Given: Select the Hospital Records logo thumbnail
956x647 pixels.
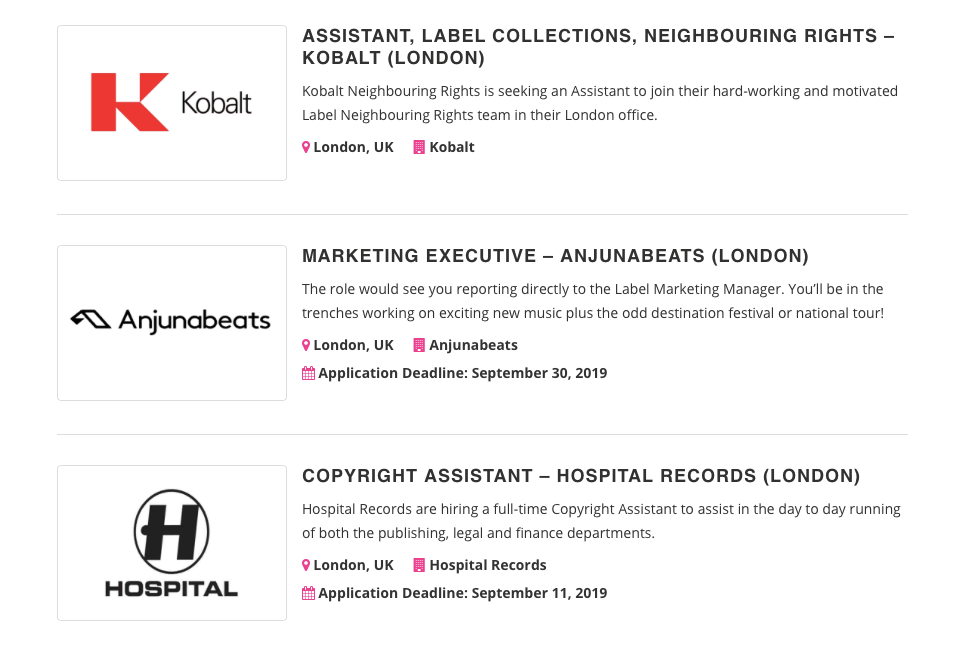Looking at the screenshot, I should point(172,543).
